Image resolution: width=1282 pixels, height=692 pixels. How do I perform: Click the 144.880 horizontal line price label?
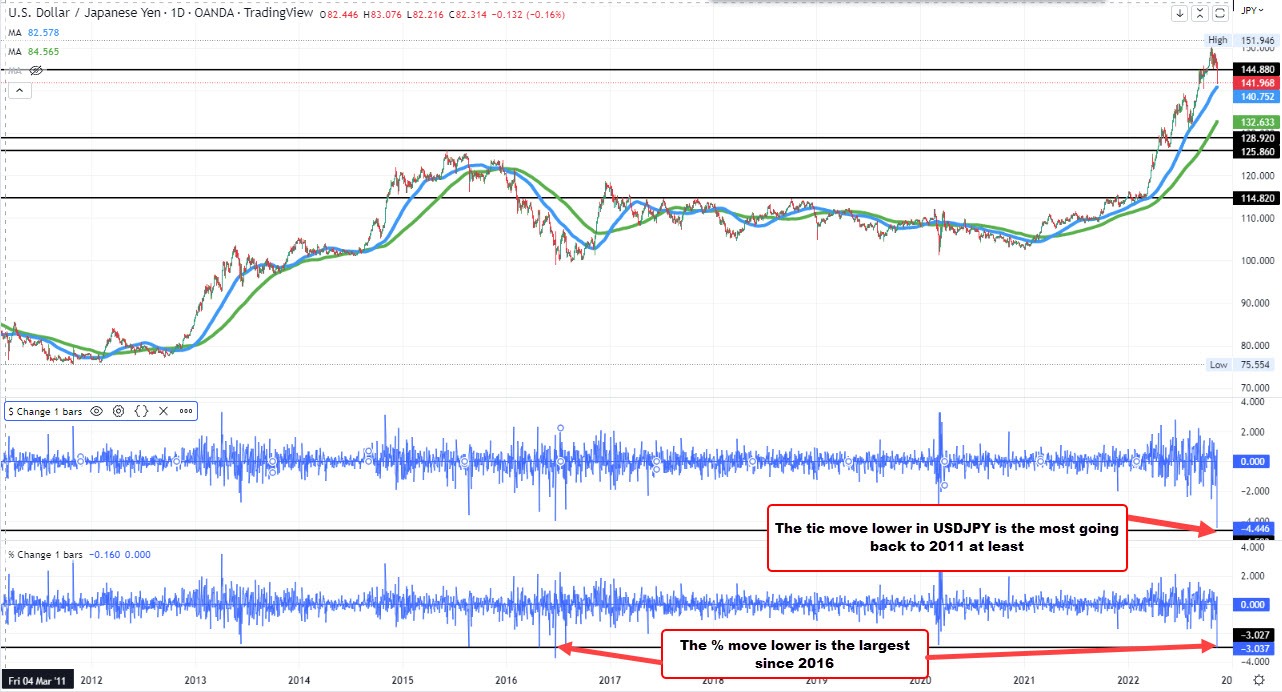tap(1257, 70)
